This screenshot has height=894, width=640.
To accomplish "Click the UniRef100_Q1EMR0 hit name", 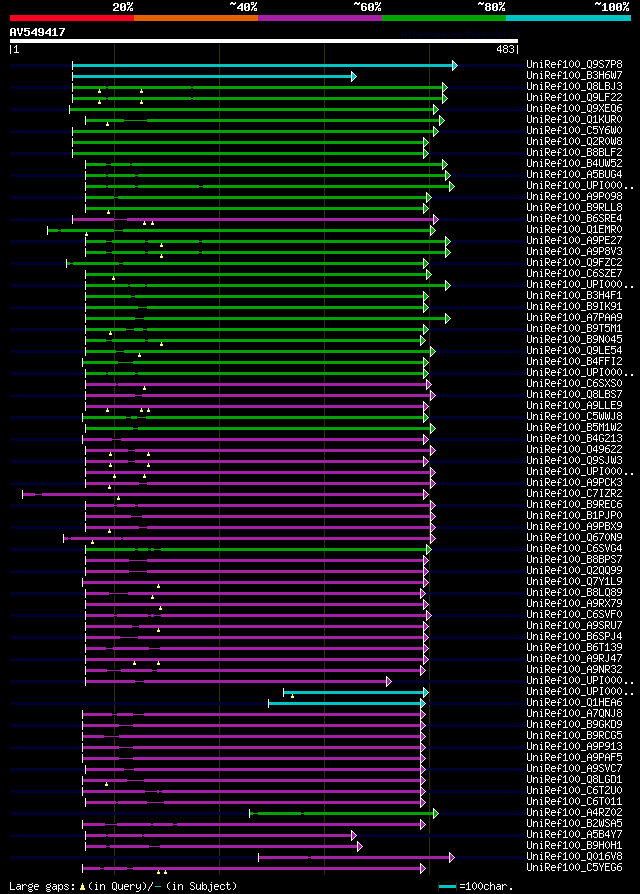I will [x=574, y=229].
